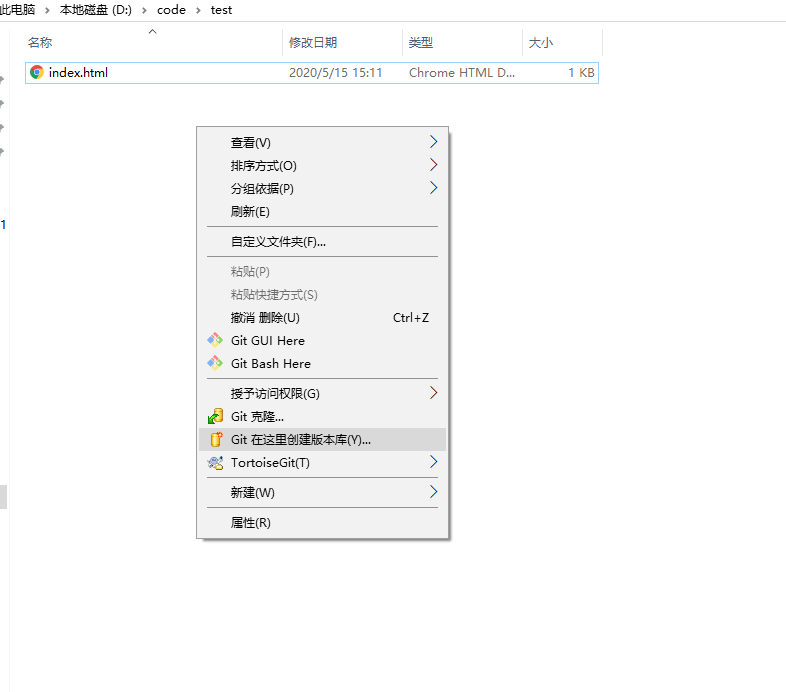Image resolution: width=786 pixels, height=692 pixels.
Task: Click the Git Bash Here icon
Action: (215, 363)
